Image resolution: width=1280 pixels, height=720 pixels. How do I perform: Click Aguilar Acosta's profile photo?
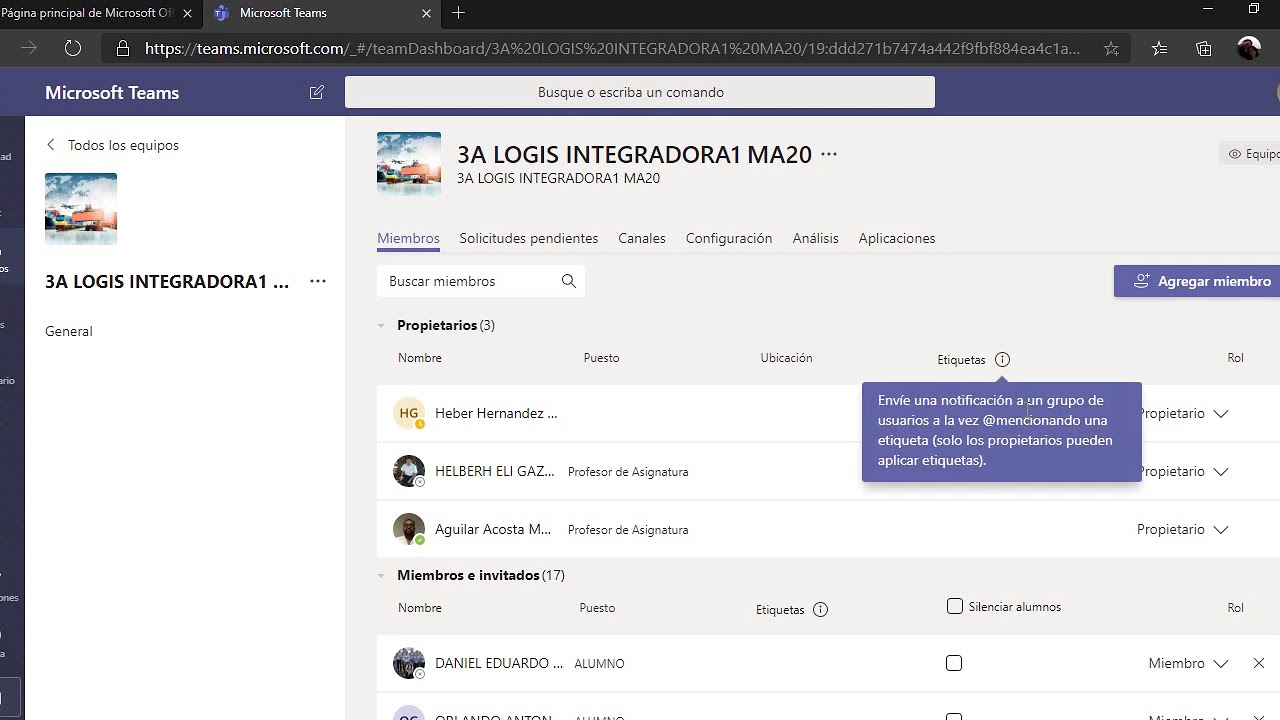coord(409,529)
